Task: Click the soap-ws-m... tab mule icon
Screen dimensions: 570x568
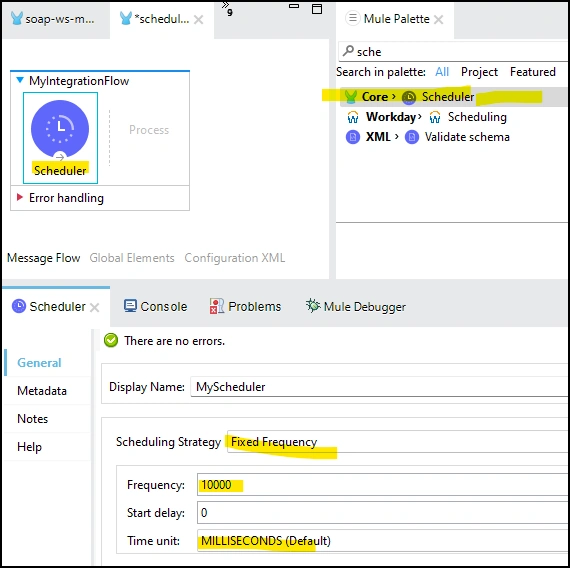Action: (17, 18)
